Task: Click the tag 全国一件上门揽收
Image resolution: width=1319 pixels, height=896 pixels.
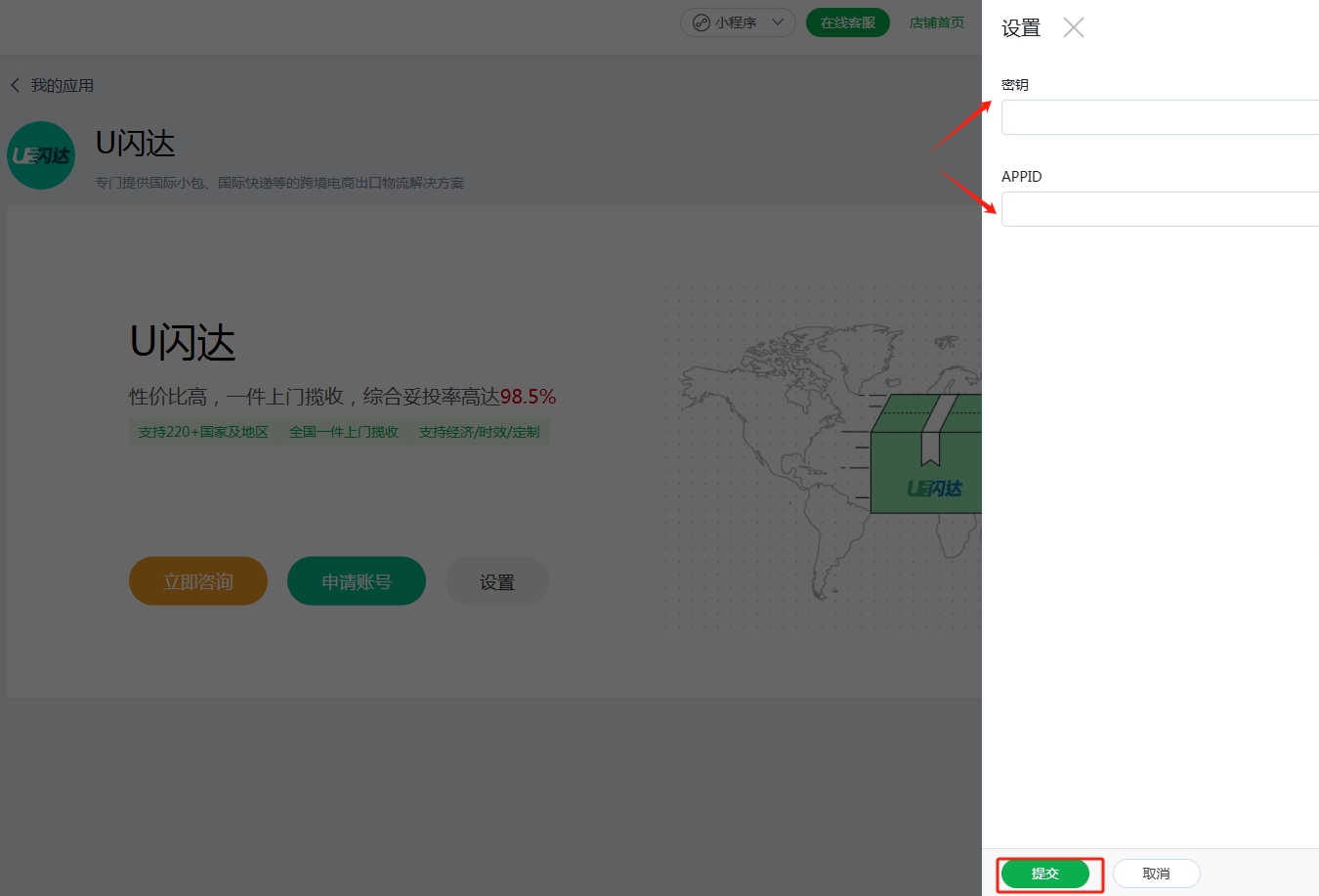Action: (344, 432)
